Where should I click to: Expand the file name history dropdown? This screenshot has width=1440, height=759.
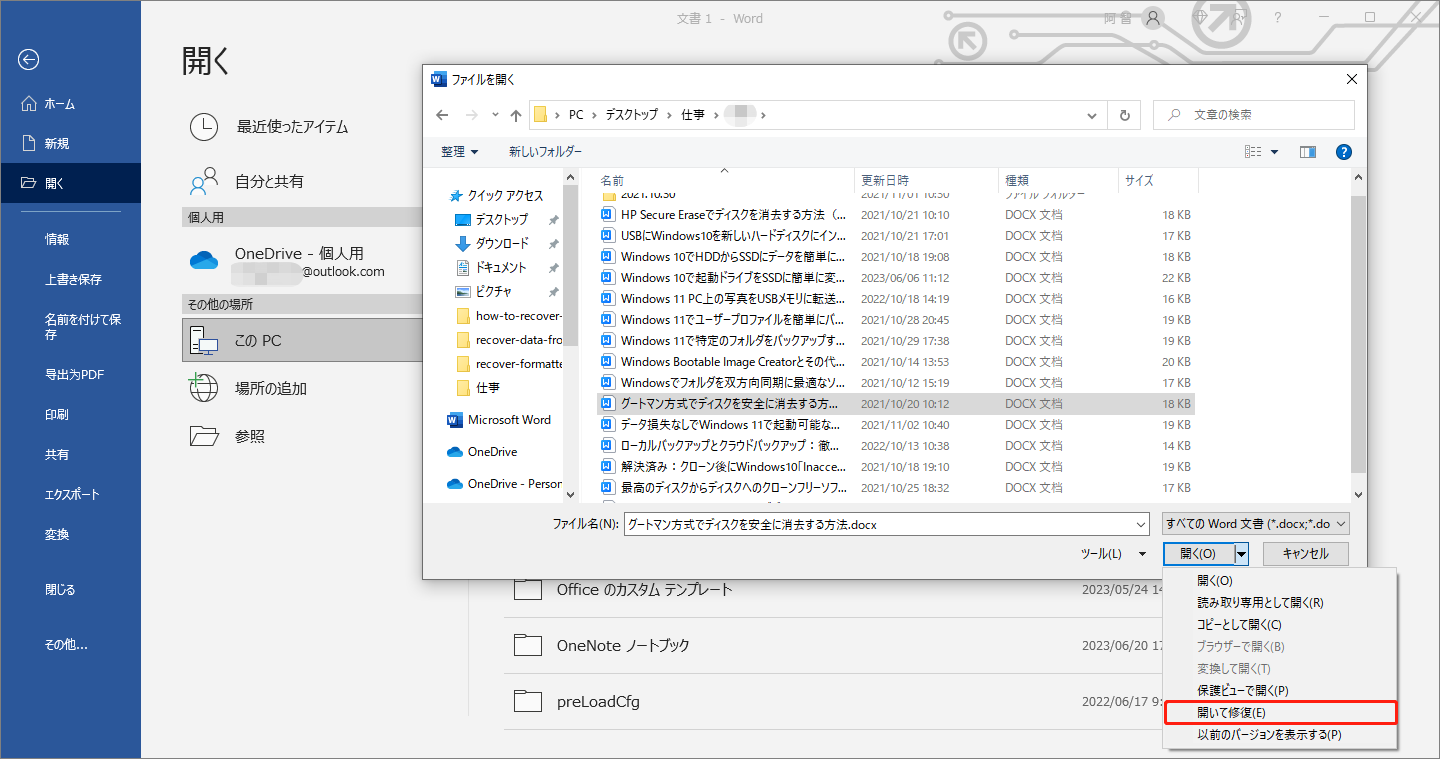click(1141, 523)
